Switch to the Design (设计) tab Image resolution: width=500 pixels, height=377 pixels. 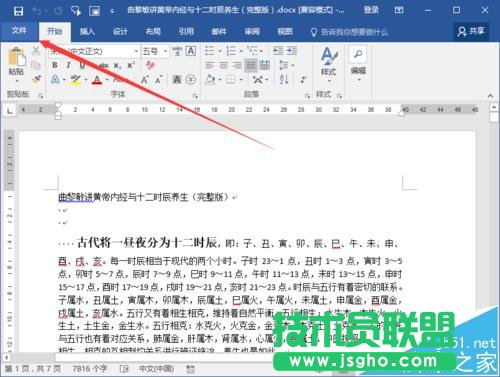[x=120, y=32]
